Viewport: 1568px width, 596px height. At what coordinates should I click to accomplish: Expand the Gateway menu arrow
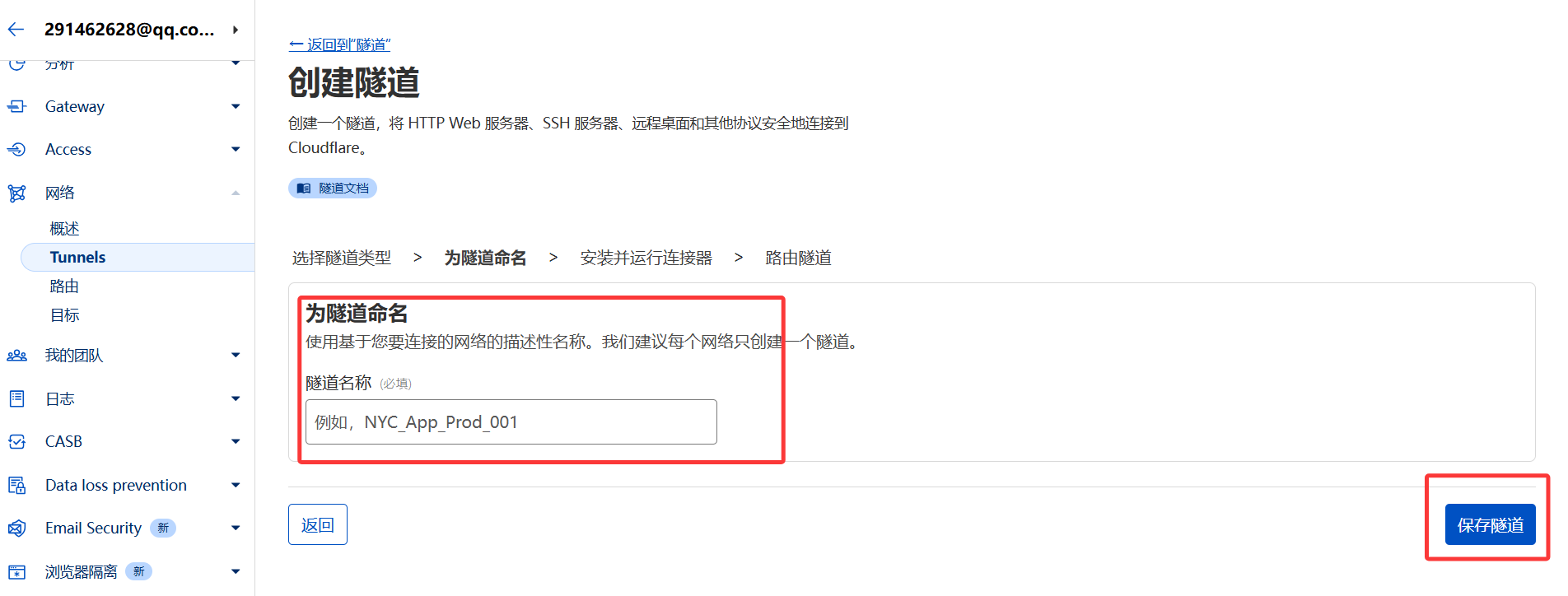[x=236, y=106]
